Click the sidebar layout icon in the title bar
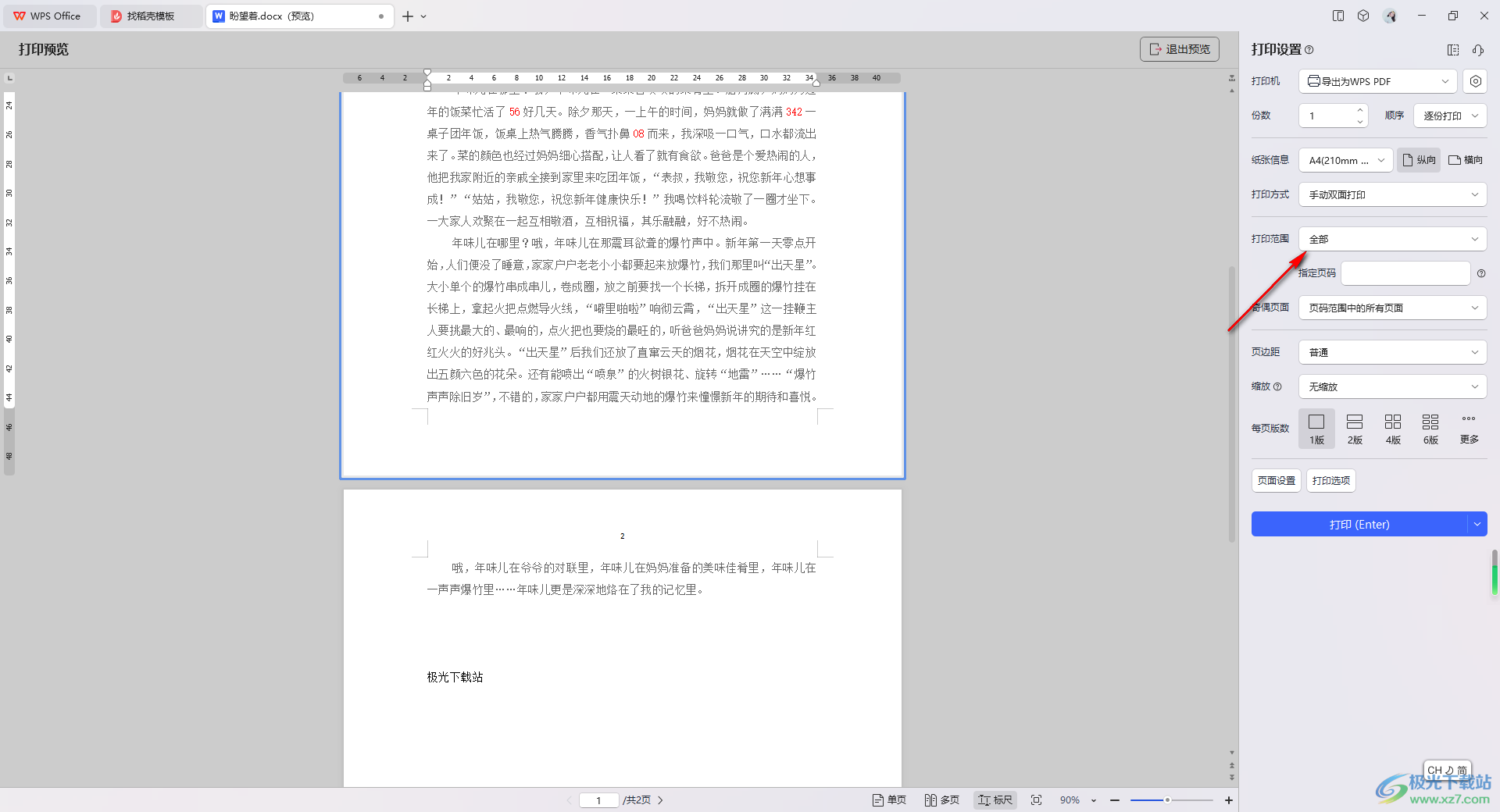The image size is (1500, 812). 1338,16
